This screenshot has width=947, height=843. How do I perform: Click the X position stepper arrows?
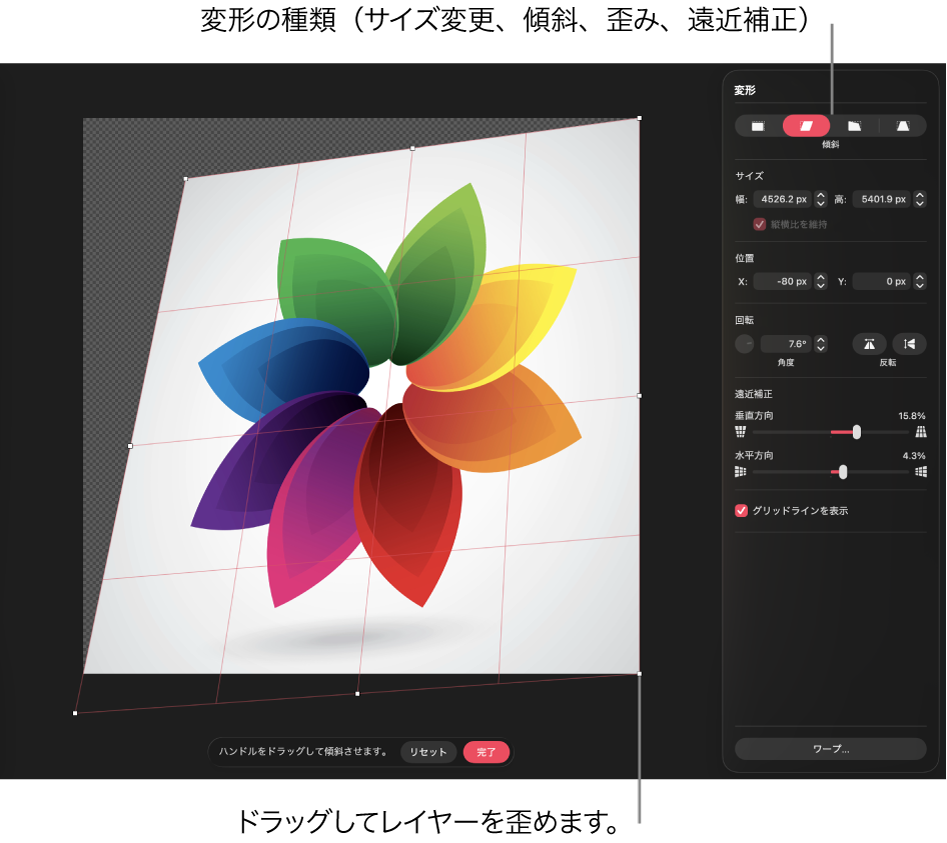(821, 281)
